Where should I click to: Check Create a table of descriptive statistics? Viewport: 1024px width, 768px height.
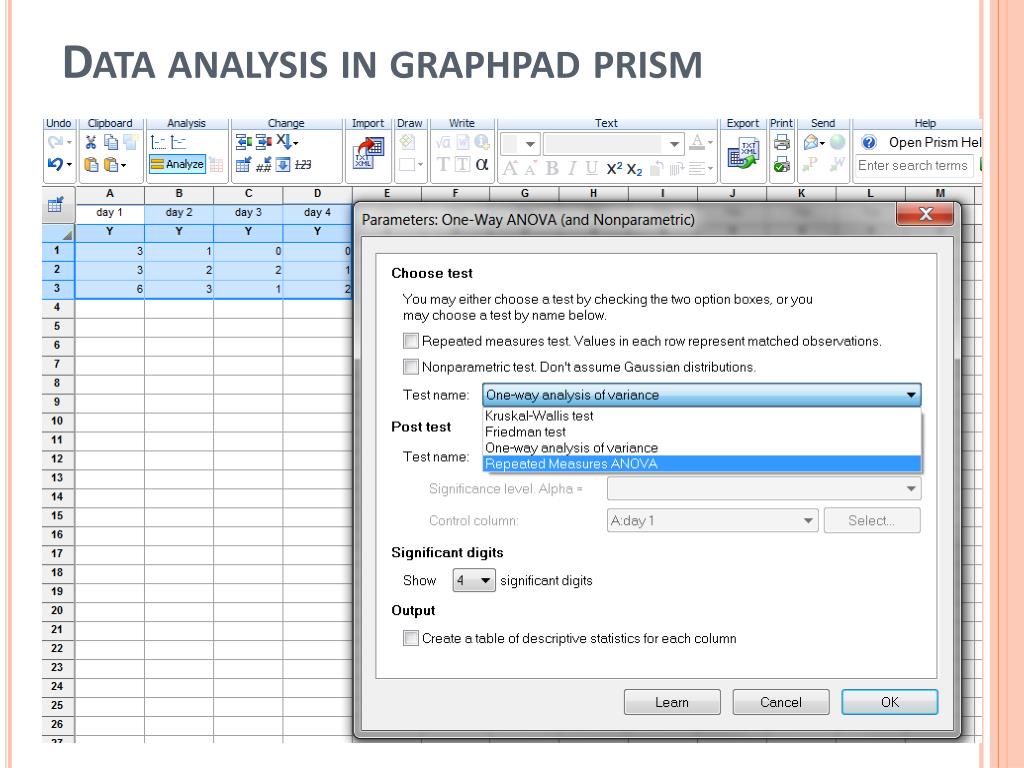click(x=411, y=638)
